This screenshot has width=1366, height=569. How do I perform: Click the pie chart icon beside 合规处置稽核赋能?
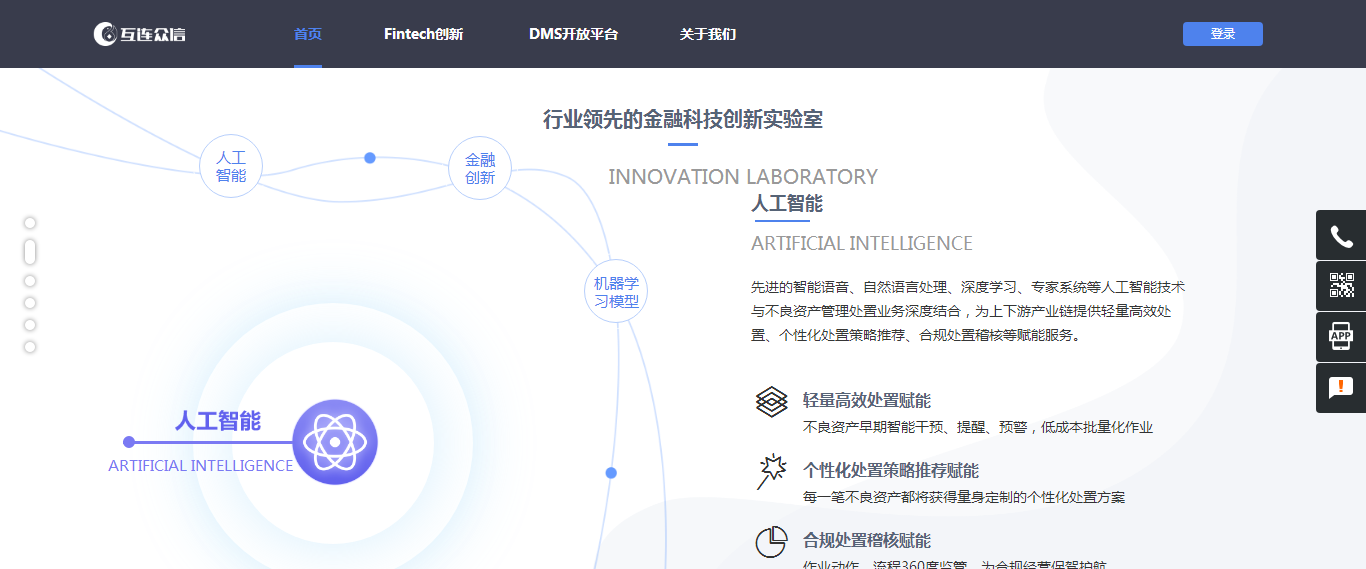click(771, 541)
